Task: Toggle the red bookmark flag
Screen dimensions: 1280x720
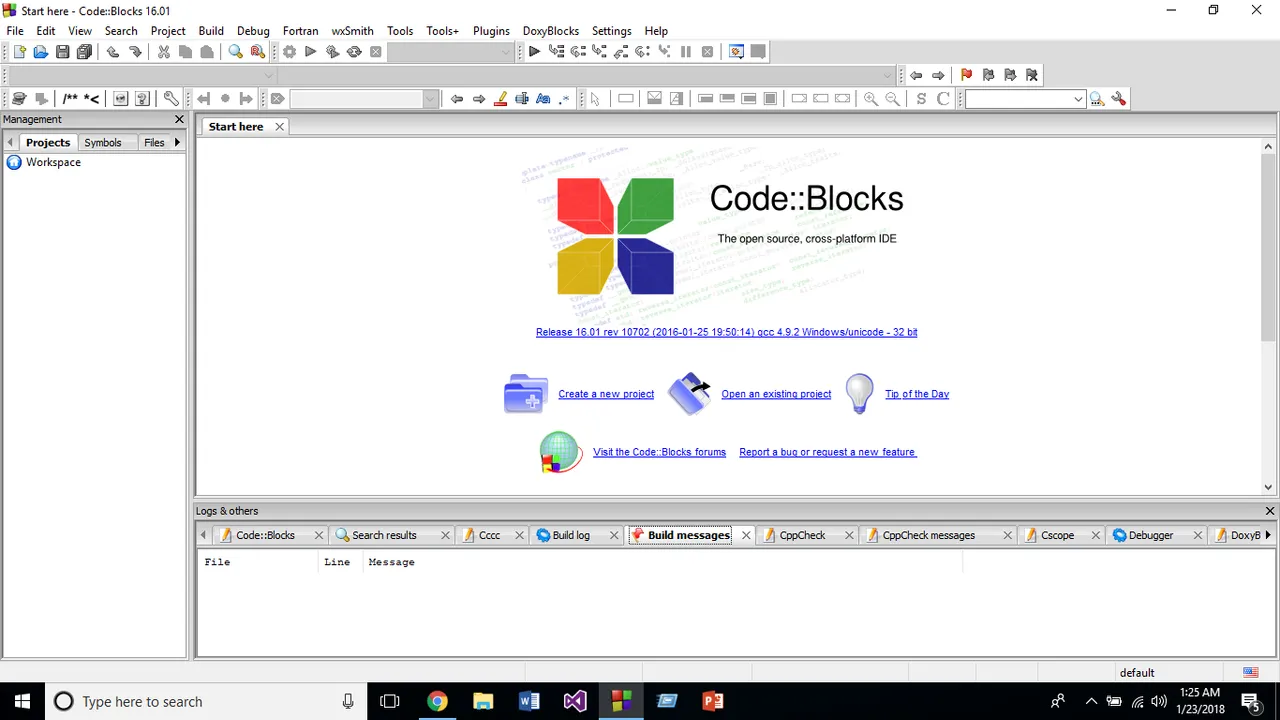Action: [x=966, y=75]
